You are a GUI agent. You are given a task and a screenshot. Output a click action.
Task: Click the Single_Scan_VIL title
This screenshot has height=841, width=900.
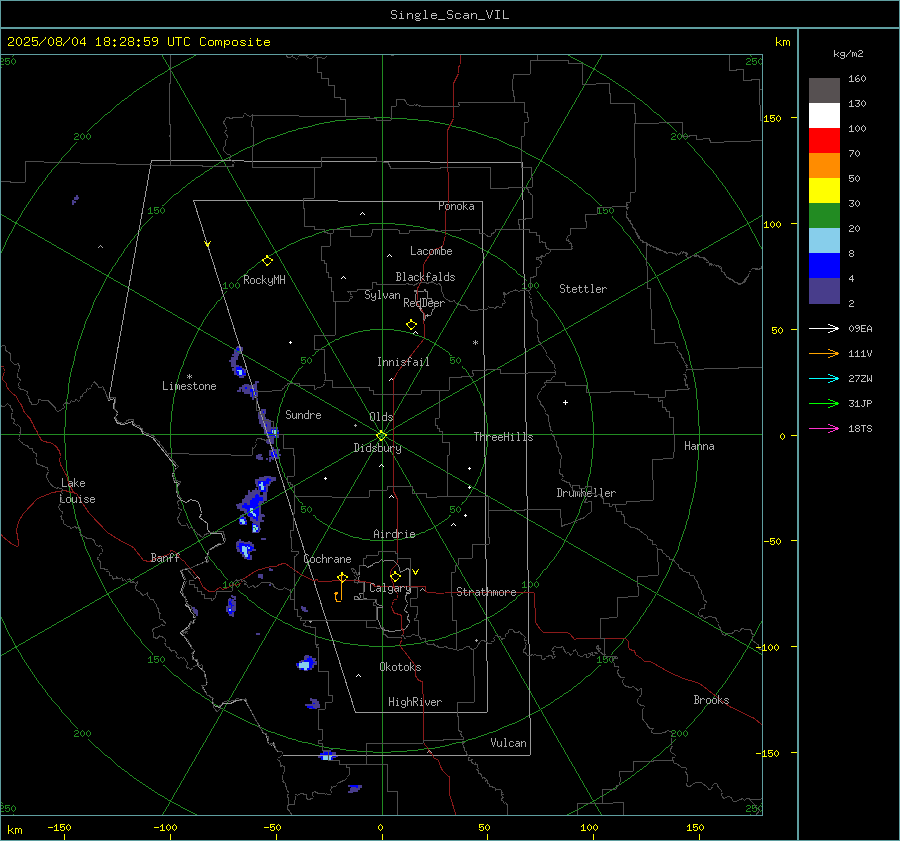pos(449,15)
